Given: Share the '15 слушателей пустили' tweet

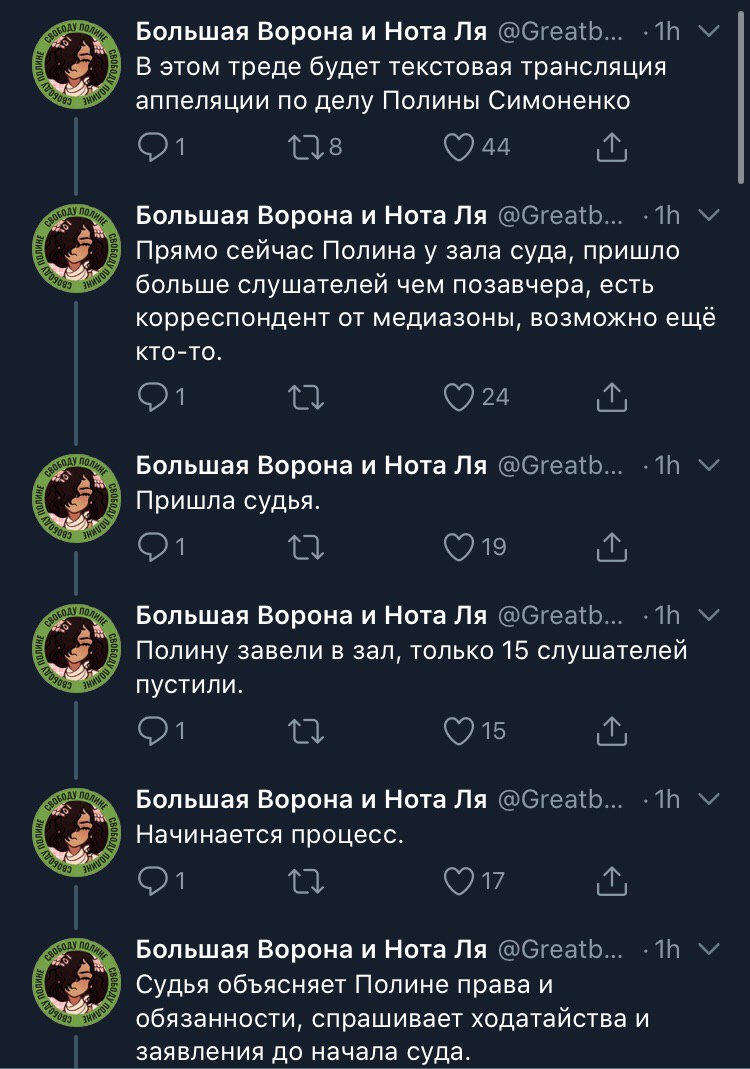Looking at the screenshot, I should click(x=611, y=731).
